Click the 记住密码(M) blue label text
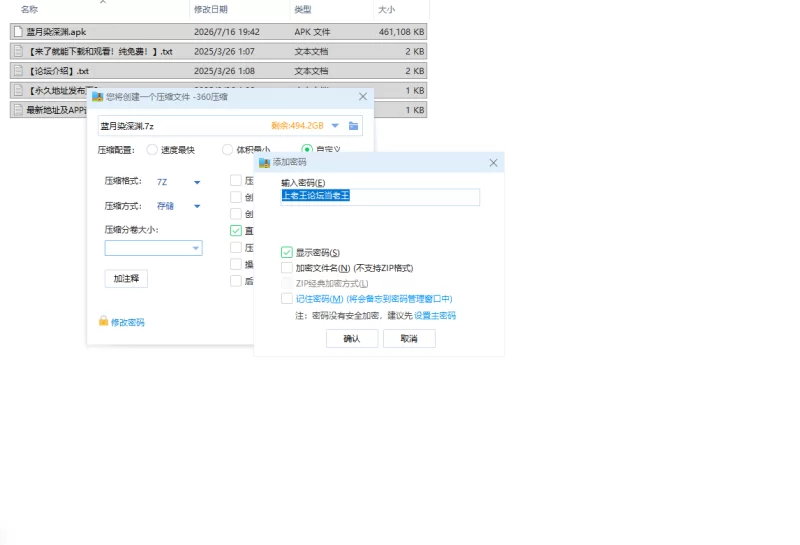 point(374,299)
